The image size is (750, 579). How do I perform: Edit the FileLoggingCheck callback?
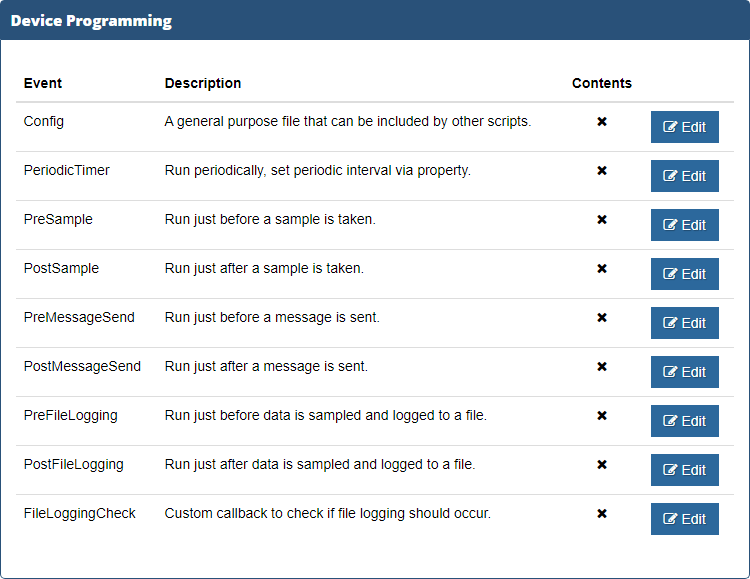tap(684, 519)
